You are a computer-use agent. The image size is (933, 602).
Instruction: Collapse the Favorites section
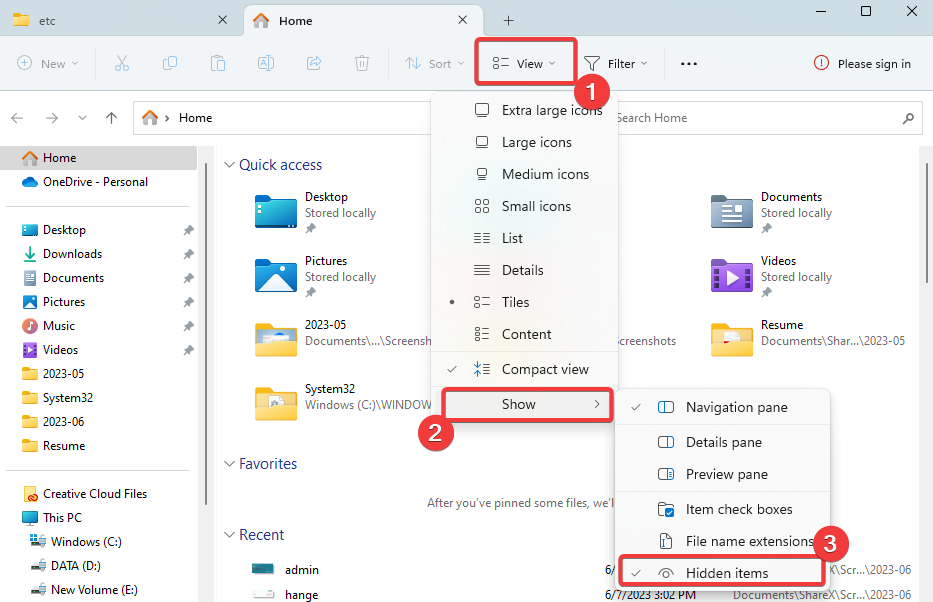[x=229, y=464]
